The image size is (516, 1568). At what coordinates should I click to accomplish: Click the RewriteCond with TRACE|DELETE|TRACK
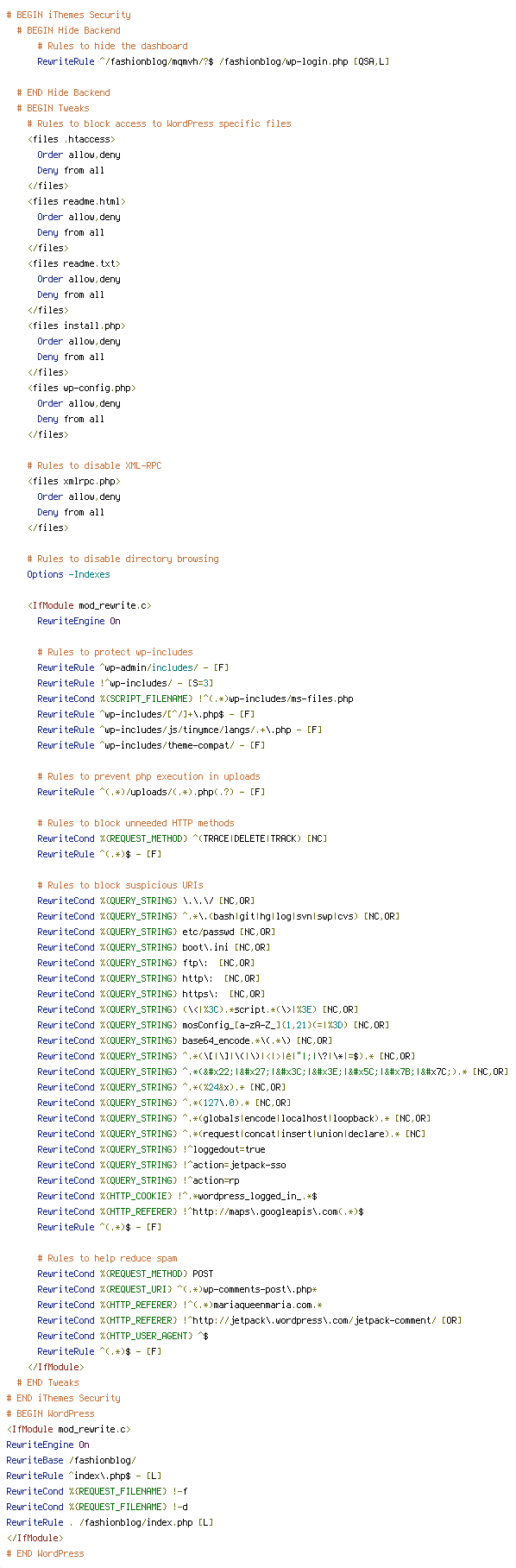coord(182,838)
